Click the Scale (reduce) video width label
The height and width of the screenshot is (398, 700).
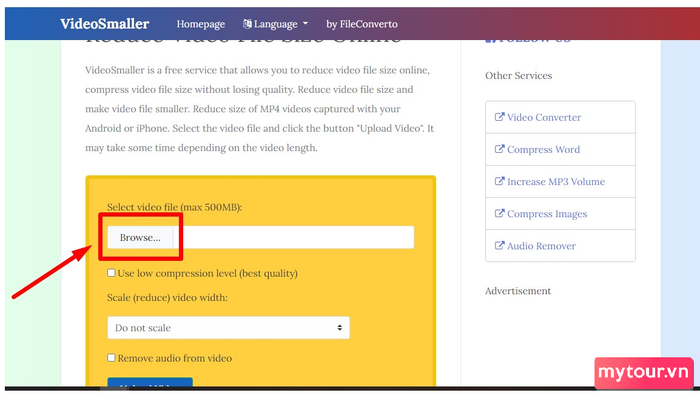(167, 298)
